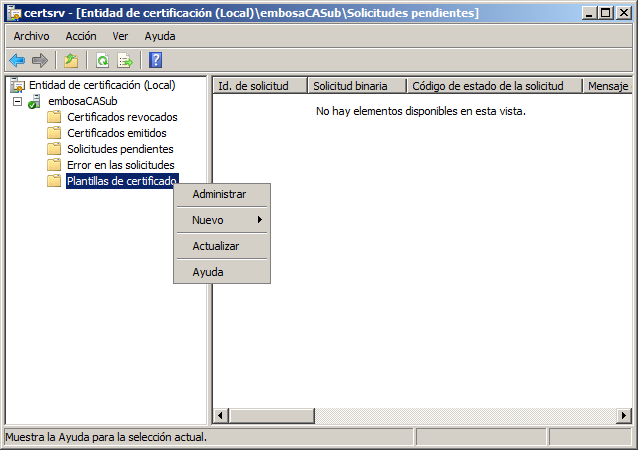The width and height of the screenshot is (638, 450).
Task: Click the embosaCASub server icon
Action: click(x=35, y=102)
